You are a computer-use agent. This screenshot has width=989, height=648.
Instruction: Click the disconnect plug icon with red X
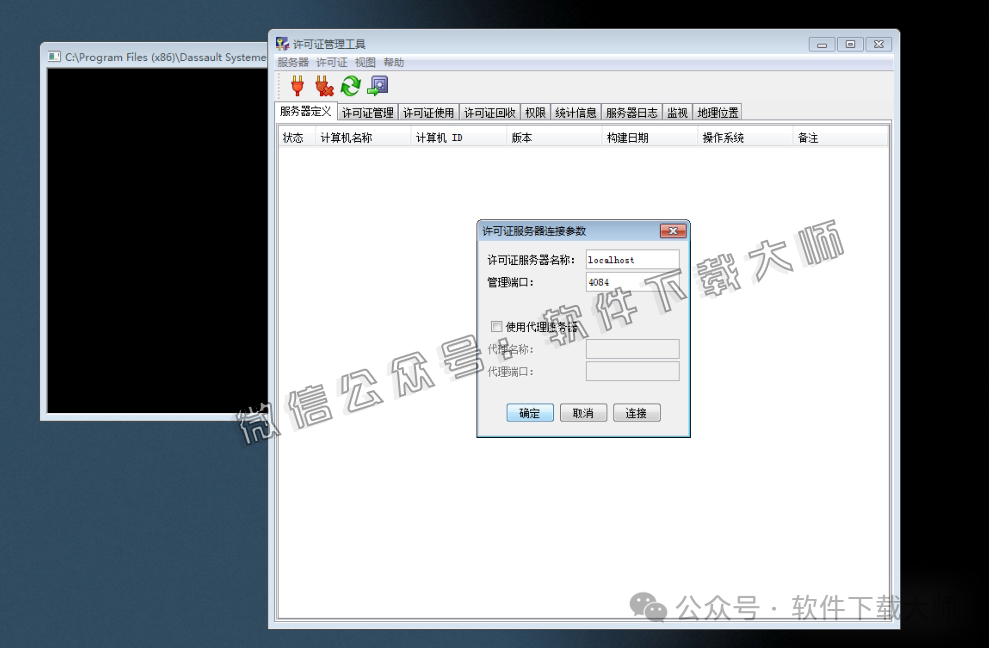click(x=323, y=86)
